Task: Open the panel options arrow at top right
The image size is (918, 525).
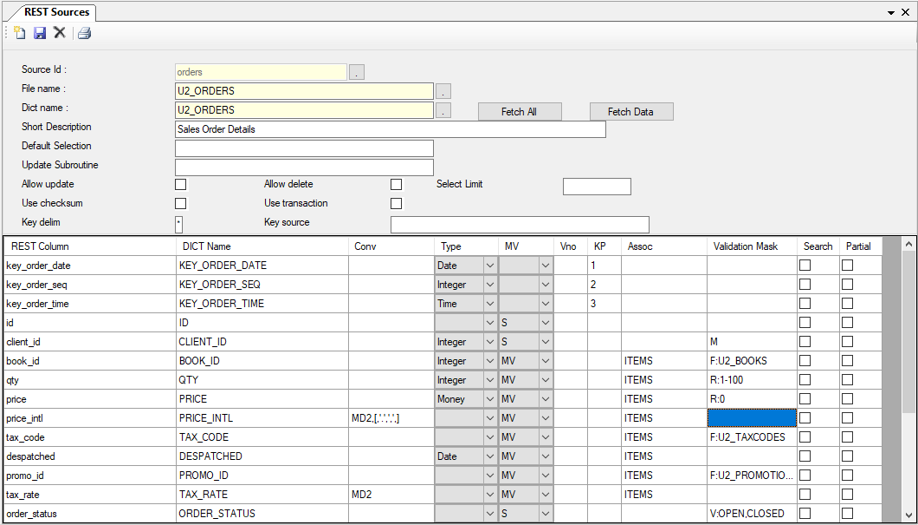Action: 891,13
